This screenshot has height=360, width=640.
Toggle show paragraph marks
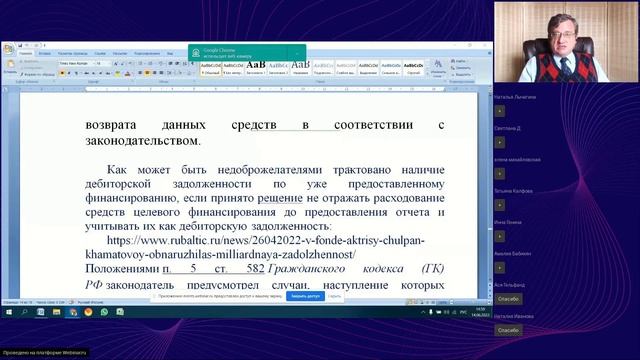pyautogui.click(x=192, y=64)
